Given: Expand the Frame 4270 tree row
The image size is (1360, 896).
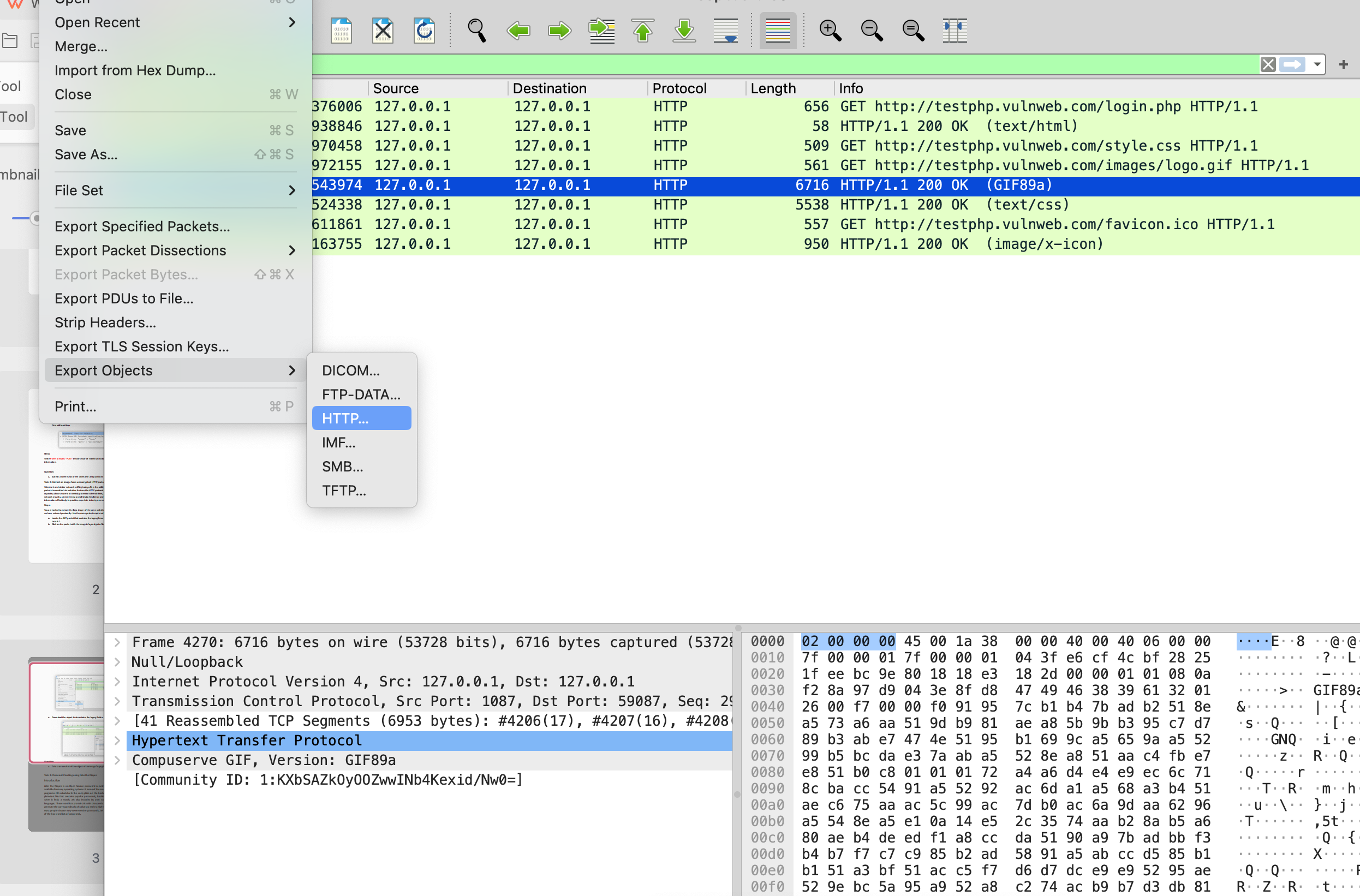Looking at the screenshot, I should click(117, 642).
